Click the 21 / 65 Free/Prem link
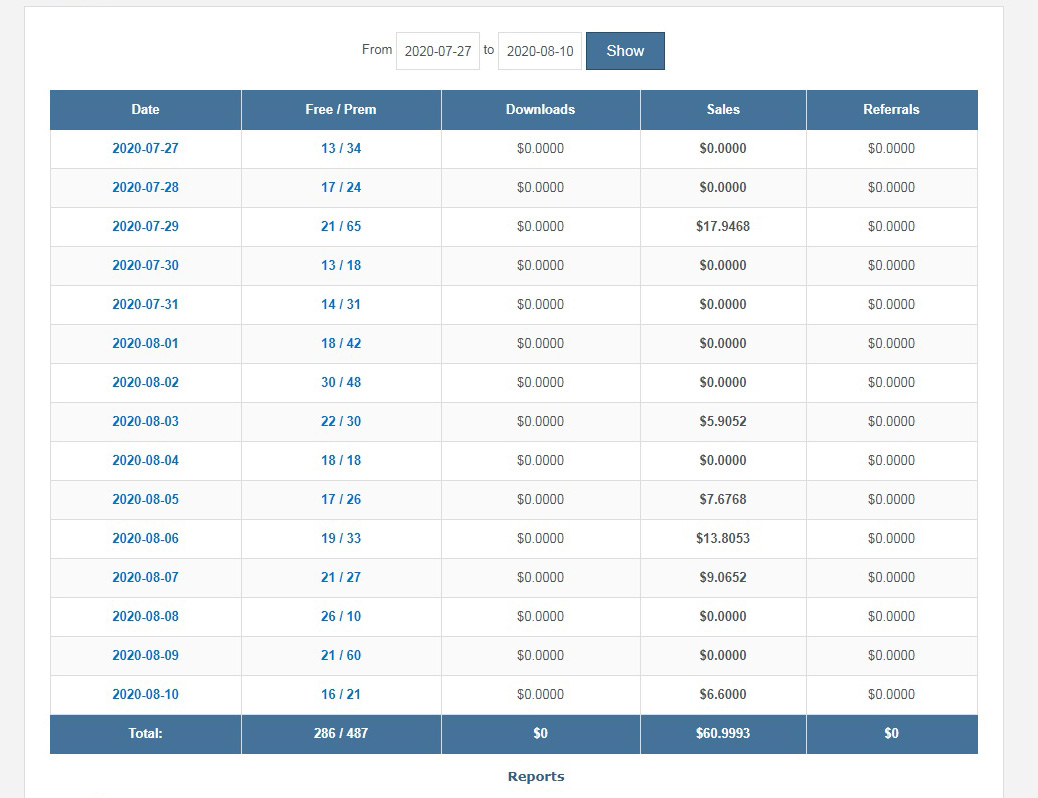This screenshot has height=798, width=1038. pyautogui.click(x=341, y=226)
